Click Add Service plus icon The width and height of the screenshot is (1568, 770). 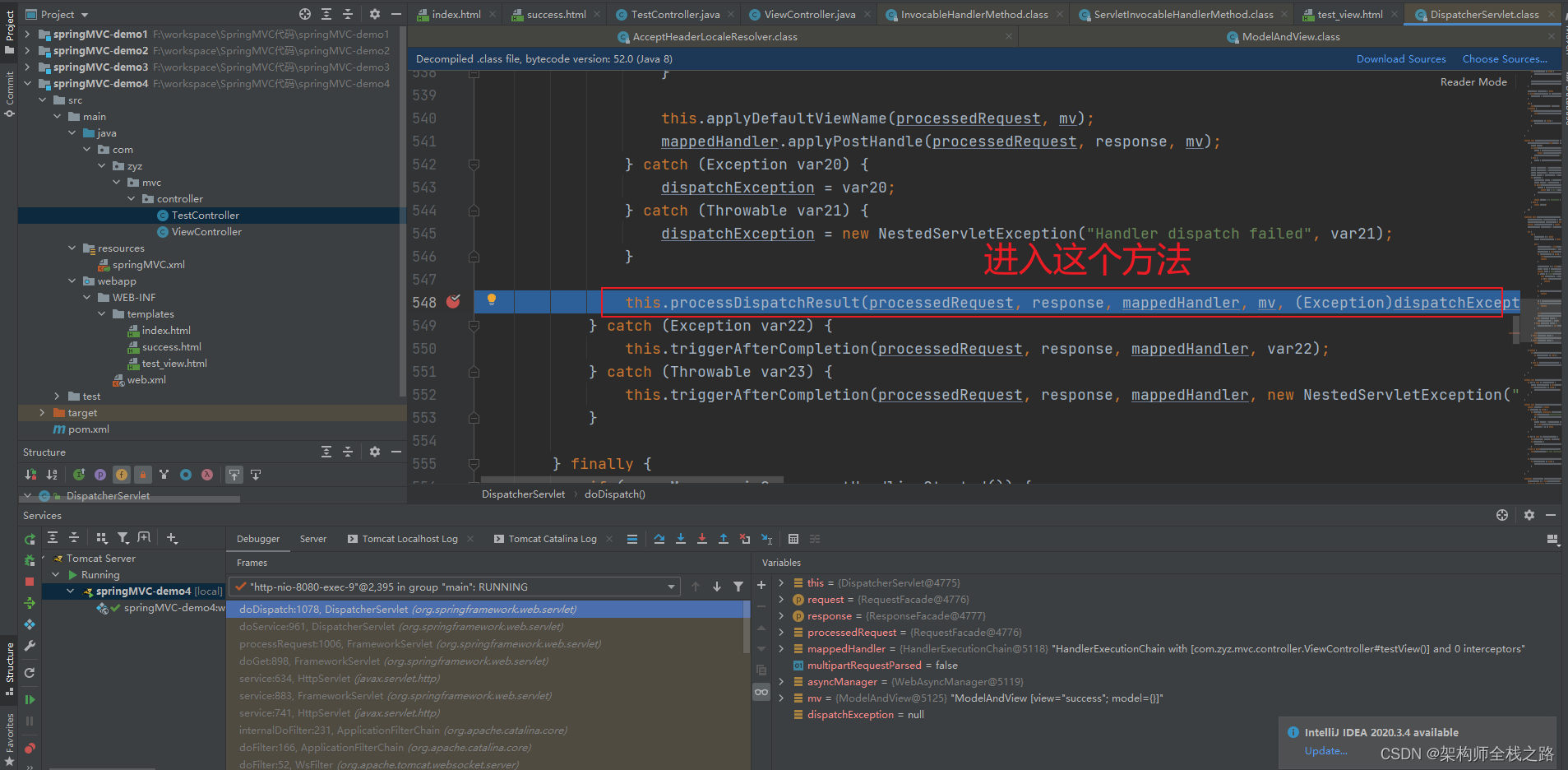click(172, 538)
